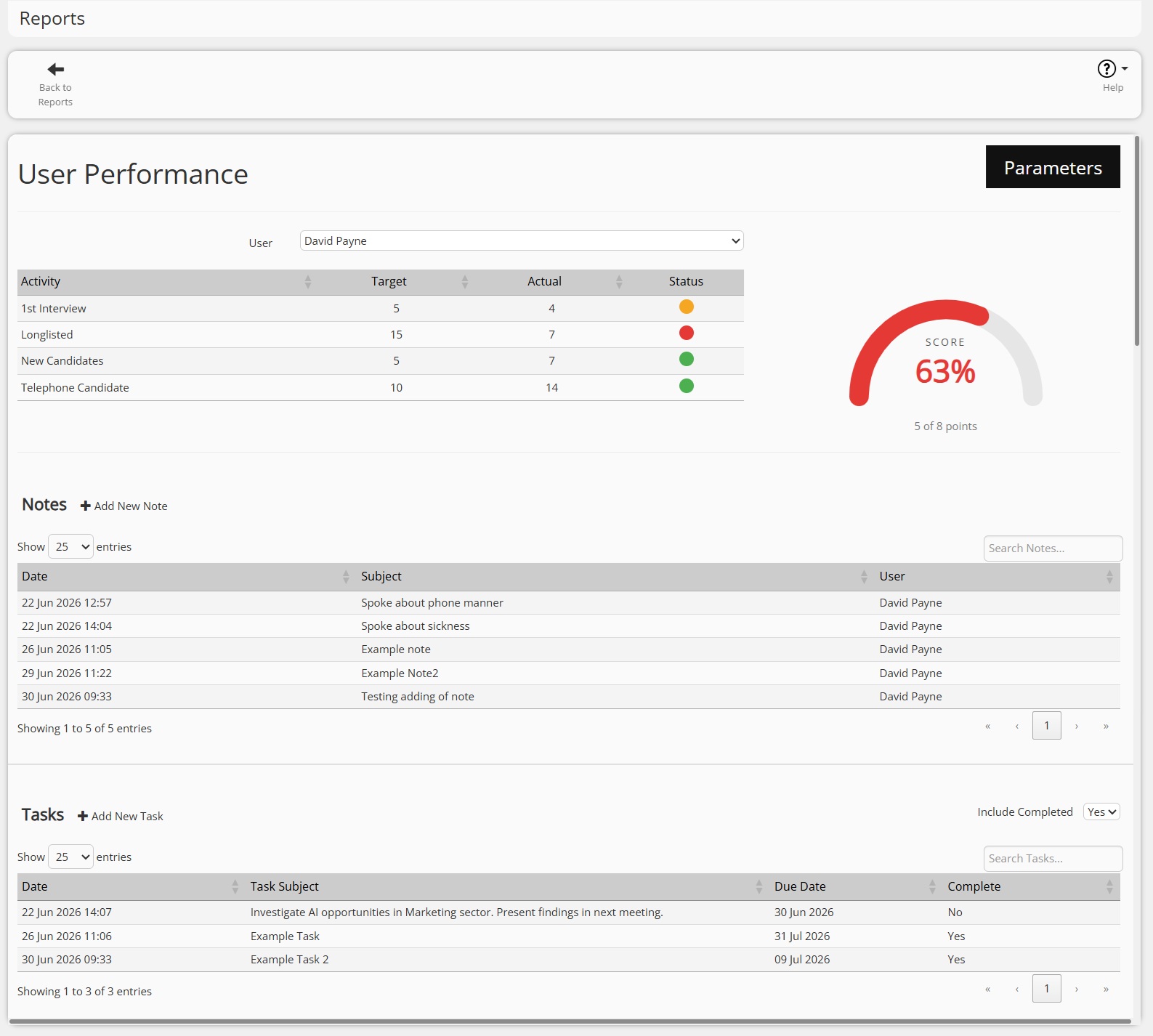This screenshot has width=1153, height=1036.
Task: Change Notes entries-per-page dropdown
Action: click(70, 546)
